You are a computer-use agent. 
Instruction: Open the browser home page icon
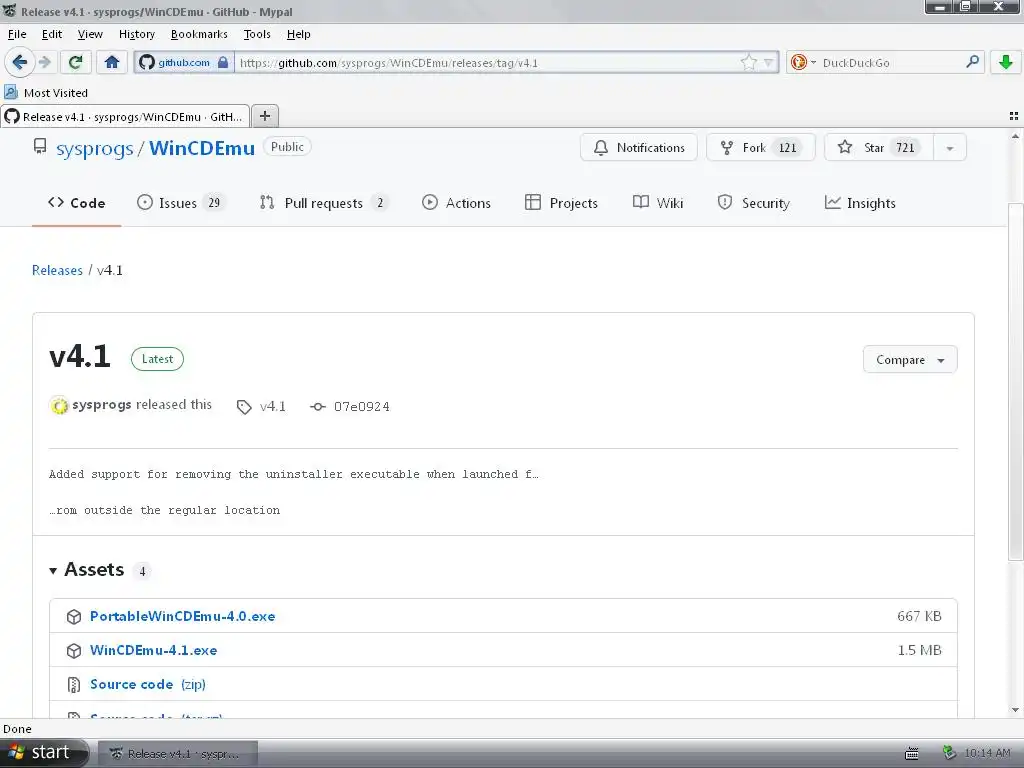(x=112, y=62)
